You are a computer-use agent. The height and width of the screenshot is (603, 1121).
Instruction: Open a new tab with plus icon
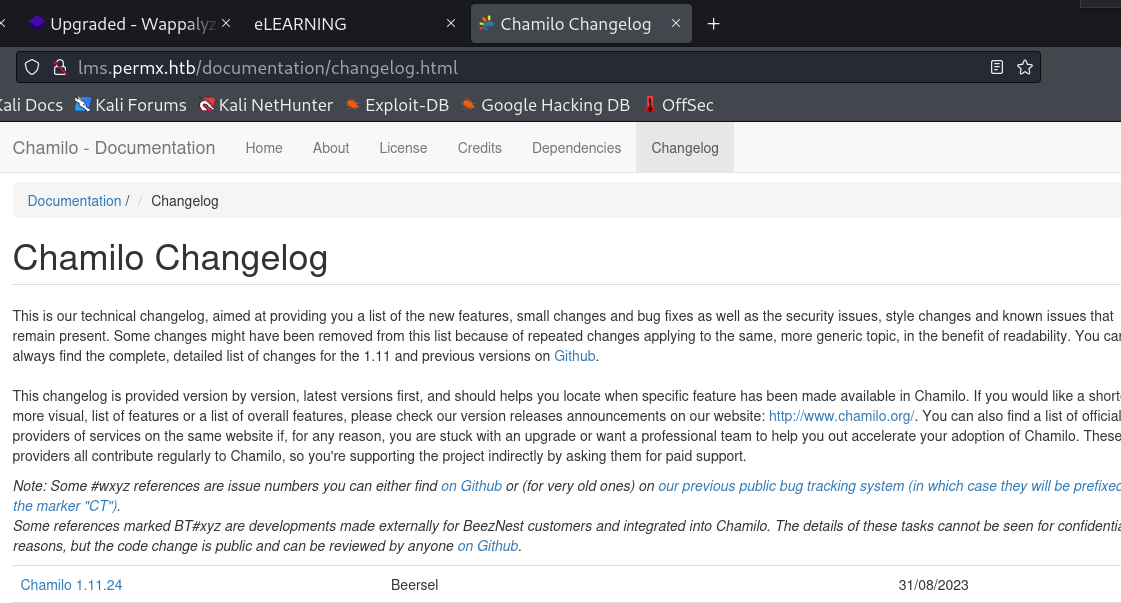pyautogui.click(x=713, y=24)
